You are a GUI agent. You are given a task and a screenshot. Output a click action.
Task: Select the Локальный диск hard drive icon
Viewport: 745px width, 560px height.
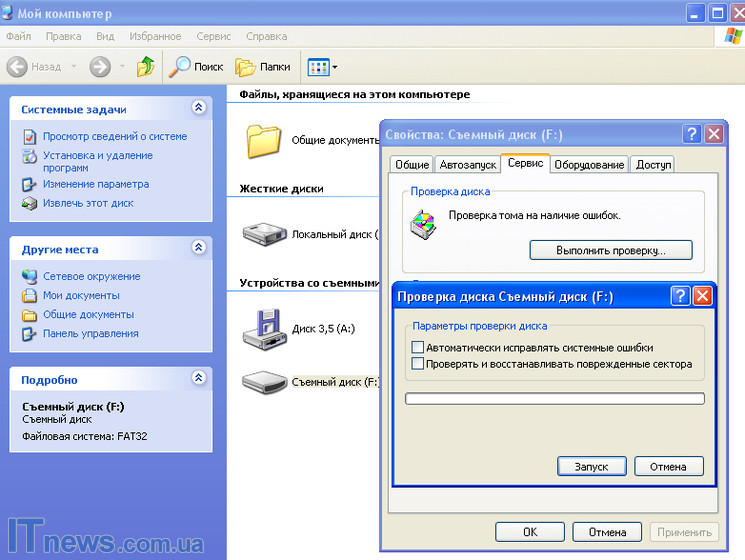pyautogui.click(x=264, y=234)
